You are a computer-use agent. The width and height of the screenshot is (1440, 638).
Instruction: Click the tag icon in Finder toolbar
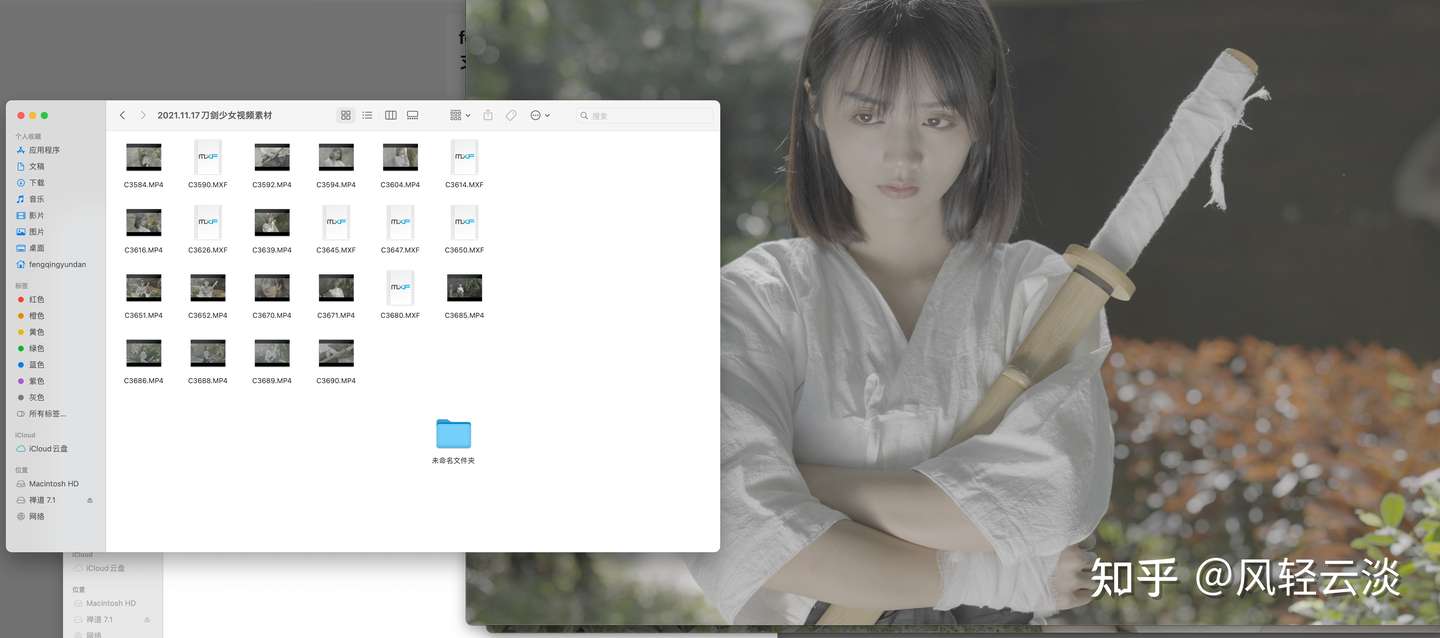(511, 115)
